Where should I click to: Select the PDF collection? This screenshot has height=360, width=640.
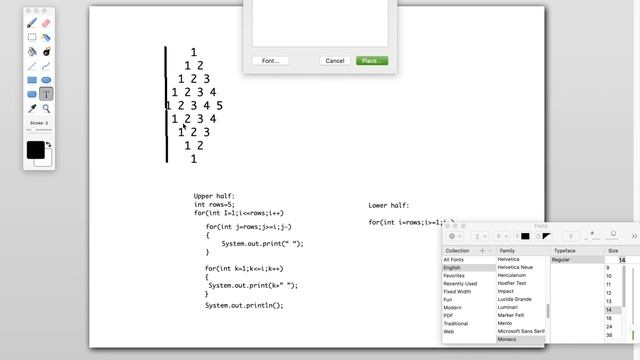click(x=469, y=316)
